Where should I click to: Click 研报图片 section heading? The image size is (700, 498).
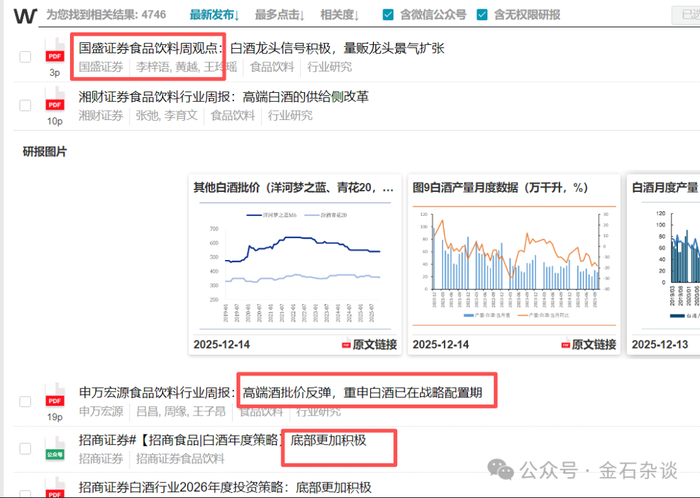[x=45, y=152]
